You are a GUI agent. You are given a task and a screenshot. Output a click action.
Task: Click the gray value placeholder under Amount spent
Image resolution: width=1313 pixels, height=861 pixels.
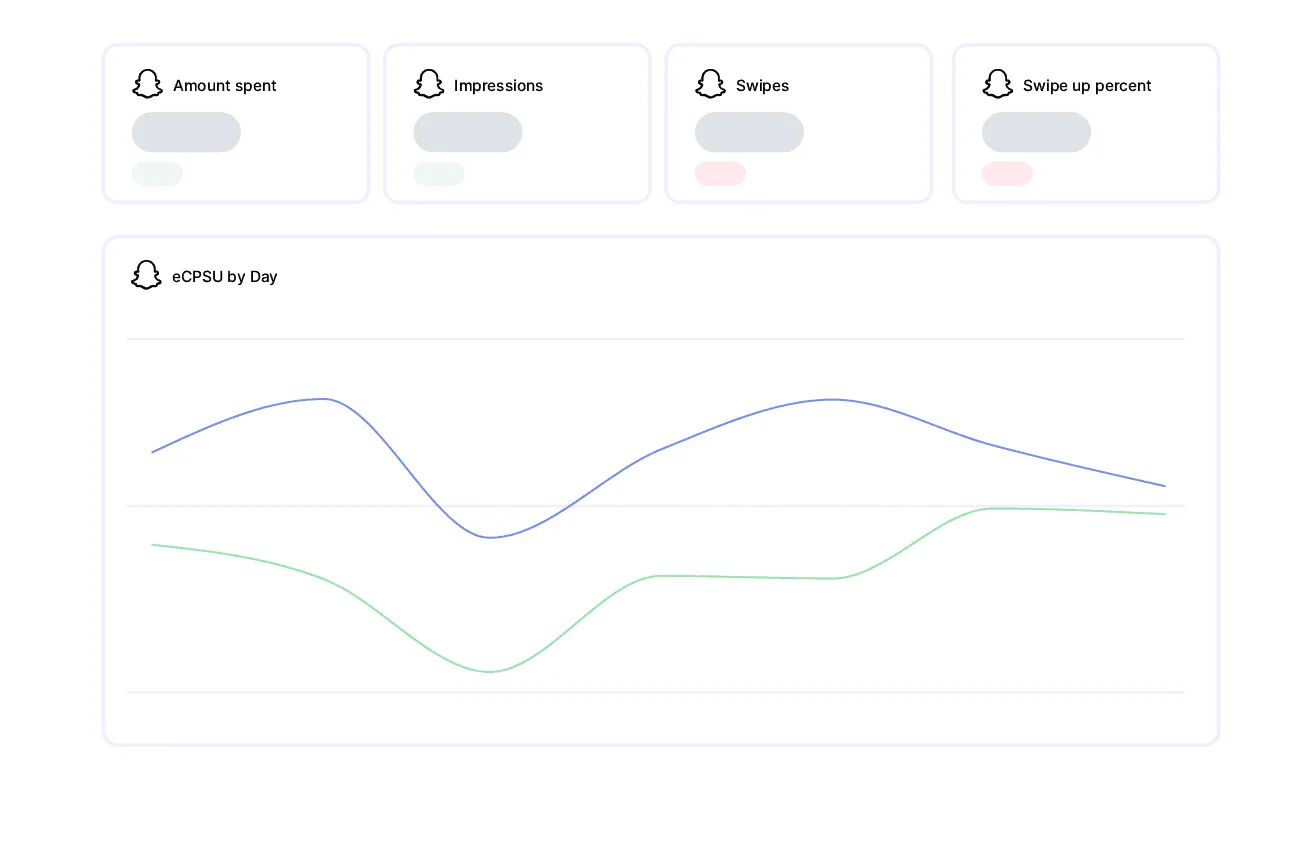(186, 132)
